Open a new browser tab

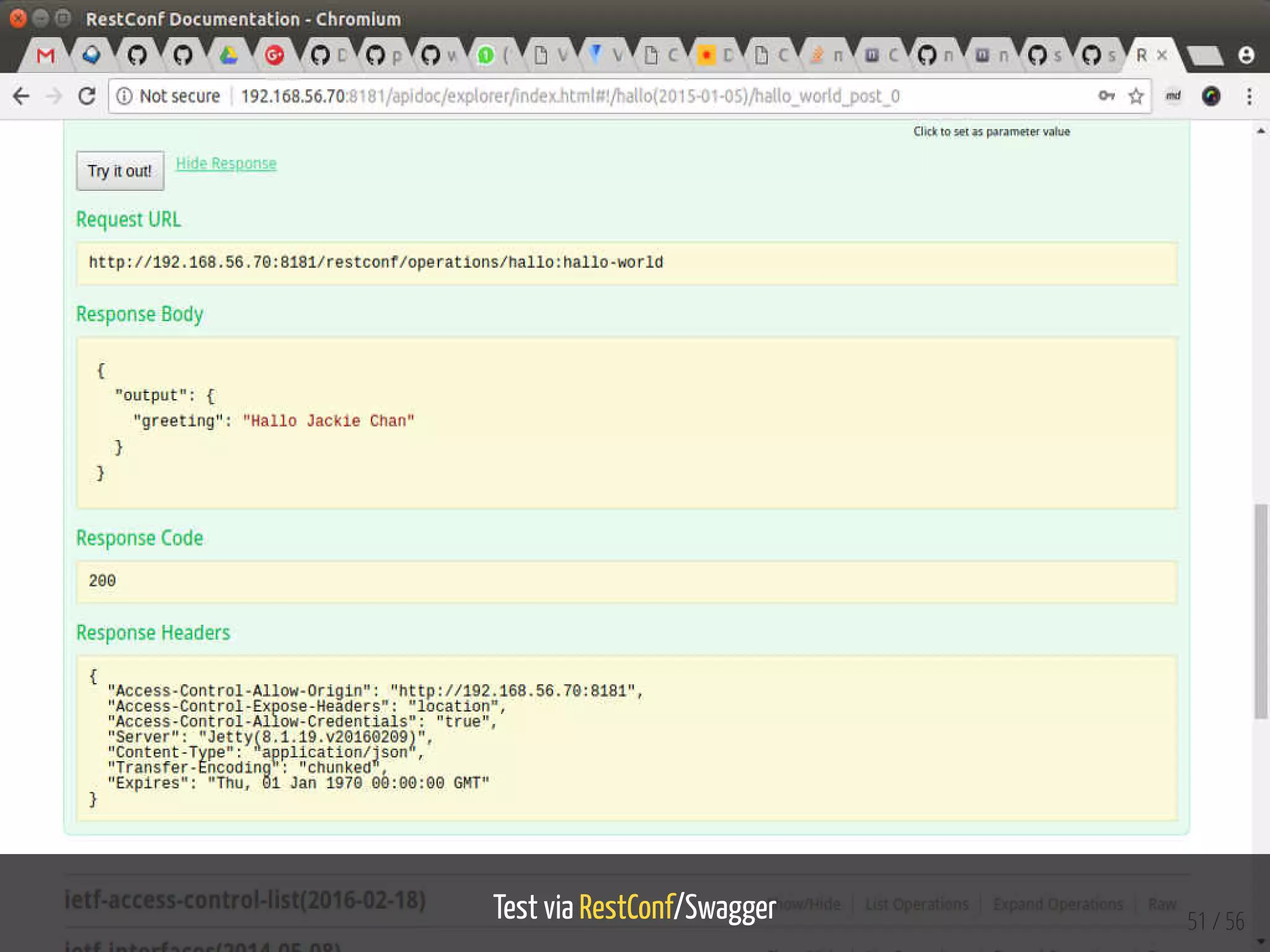point(1205,56)
